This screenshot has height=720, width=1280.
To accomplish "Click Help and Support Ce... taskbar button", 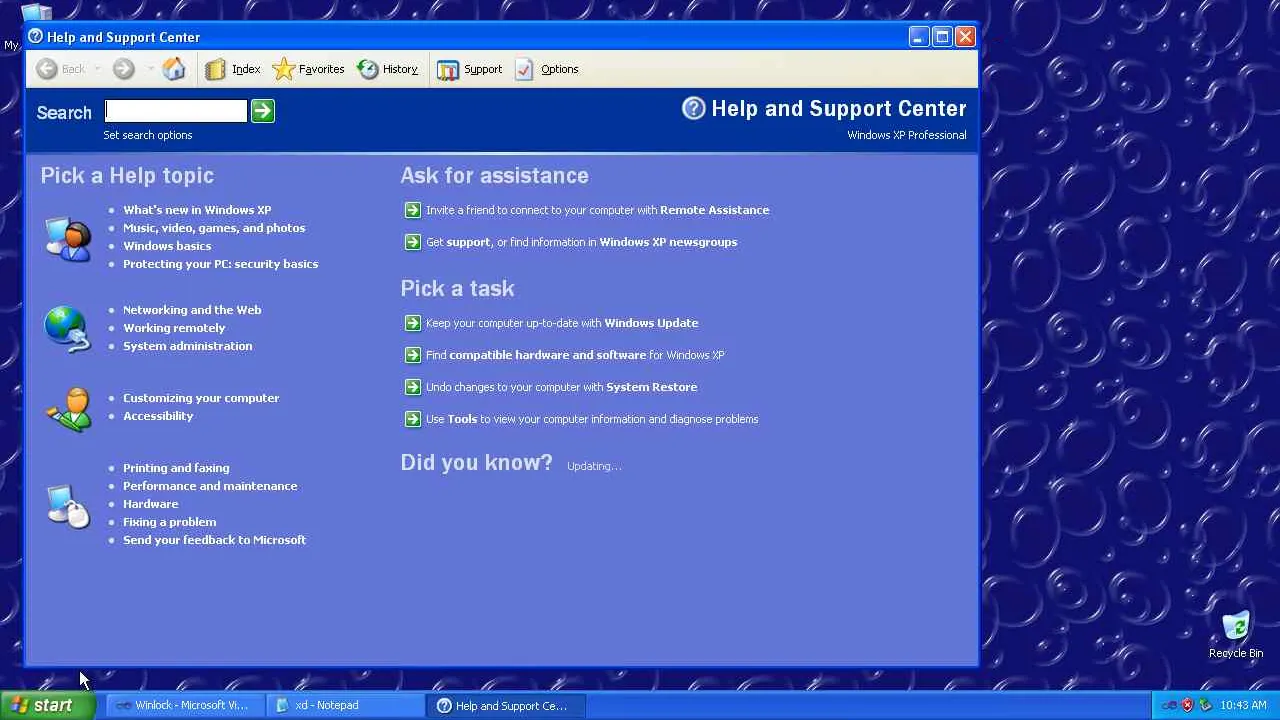I will point(506,705).
